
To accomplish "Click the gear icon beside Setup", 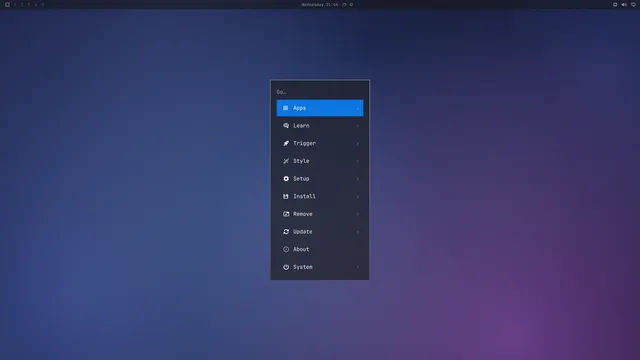I will tap(286, 179).
